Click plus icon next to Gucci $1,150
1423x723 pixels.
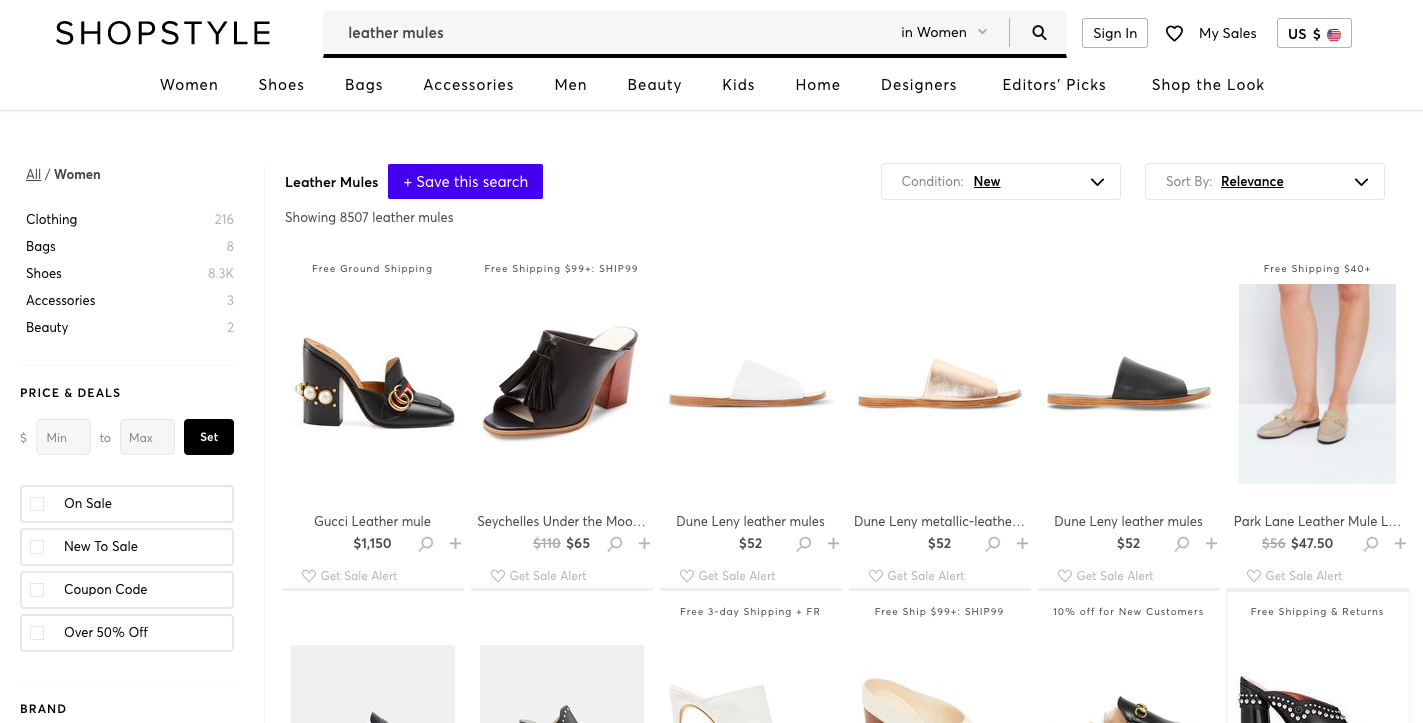(x=455, y=544)
